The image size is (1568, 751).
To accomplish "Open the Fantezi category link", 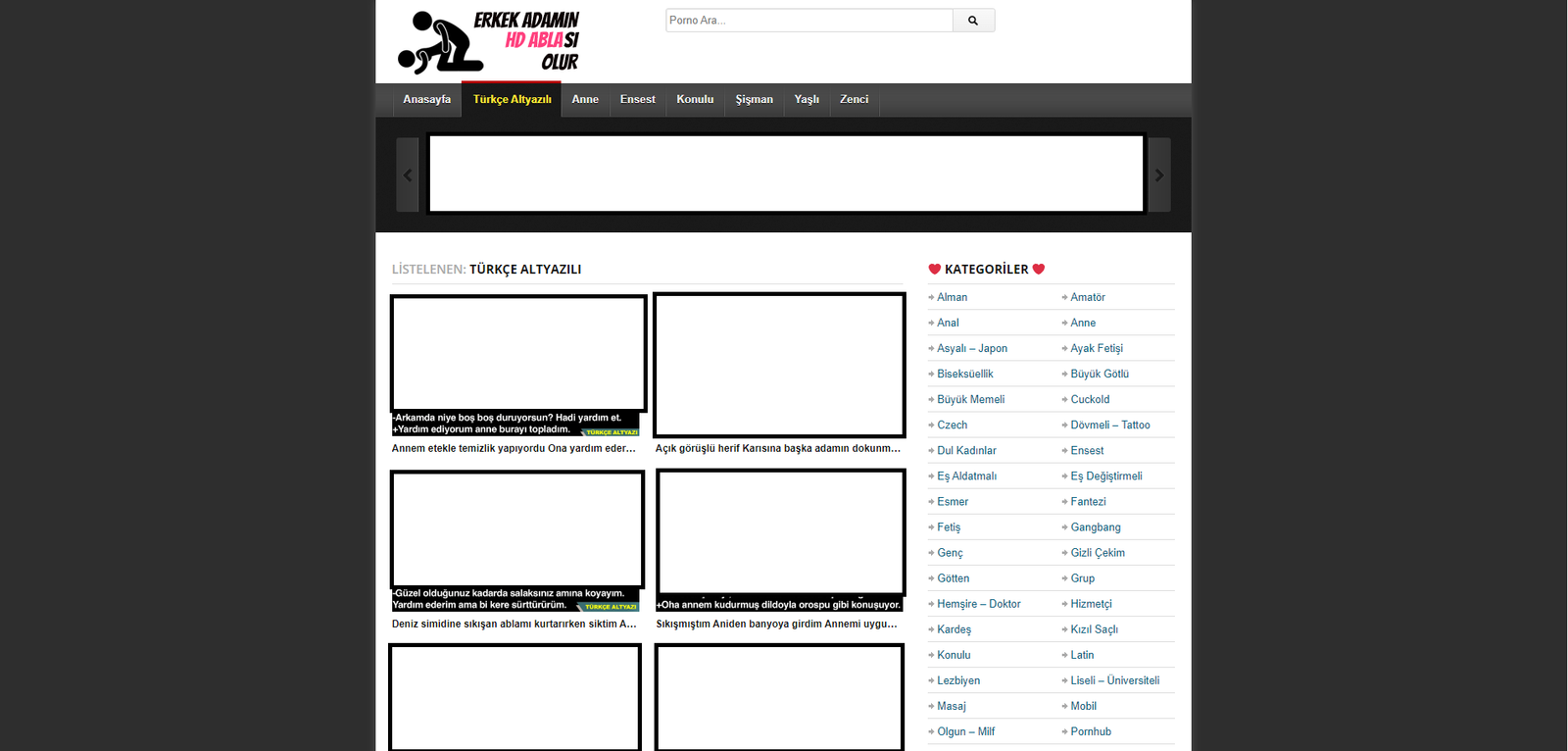I will [x=1088, y=502].
